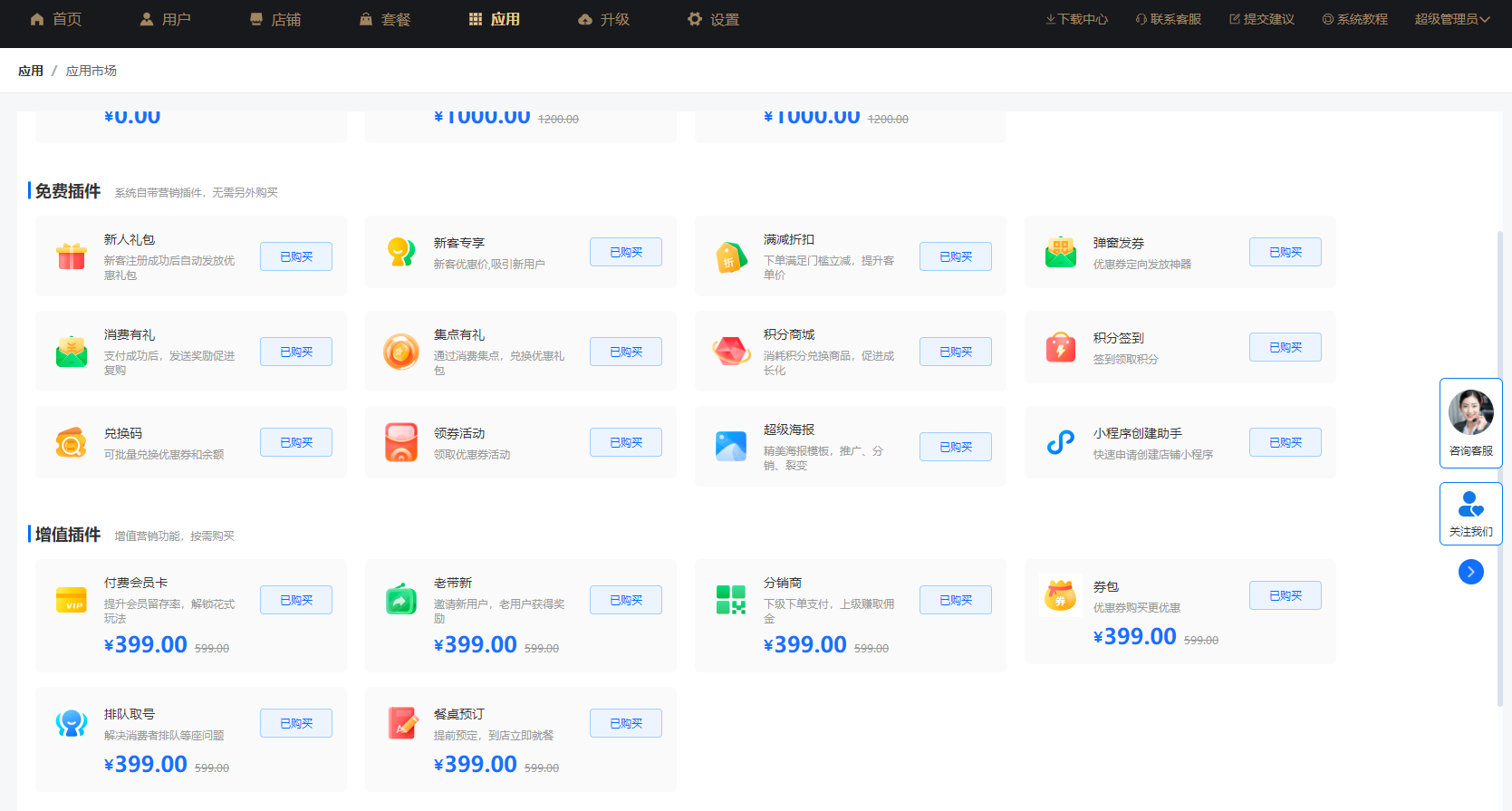Viewport: 1512px width, 811px height.
Task: Click 已购买 button for 老带新
Action: click(x=625, y=600)
